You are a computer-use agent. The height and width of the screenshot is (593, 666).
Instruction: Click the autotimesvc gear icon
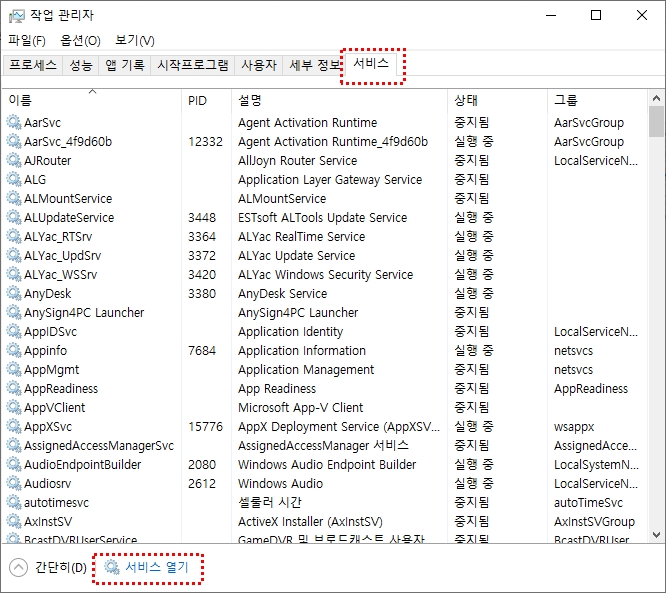[14, 503]
